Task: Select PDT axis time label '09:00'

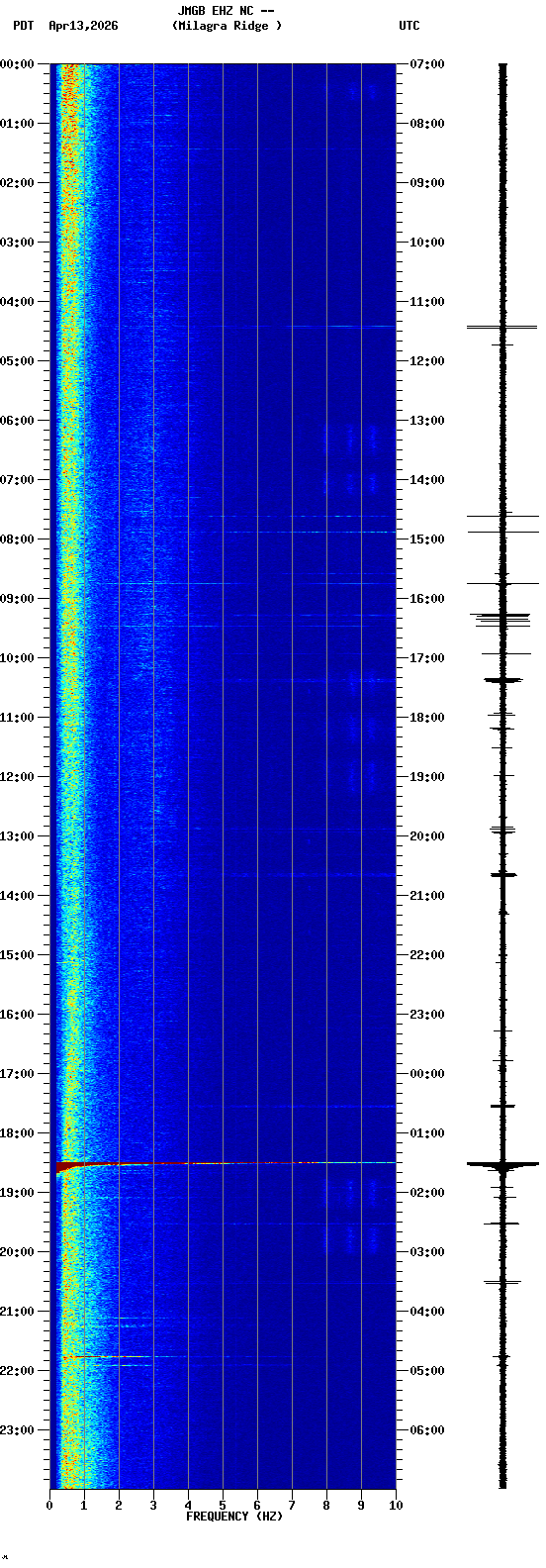Action: coord(17,599)
